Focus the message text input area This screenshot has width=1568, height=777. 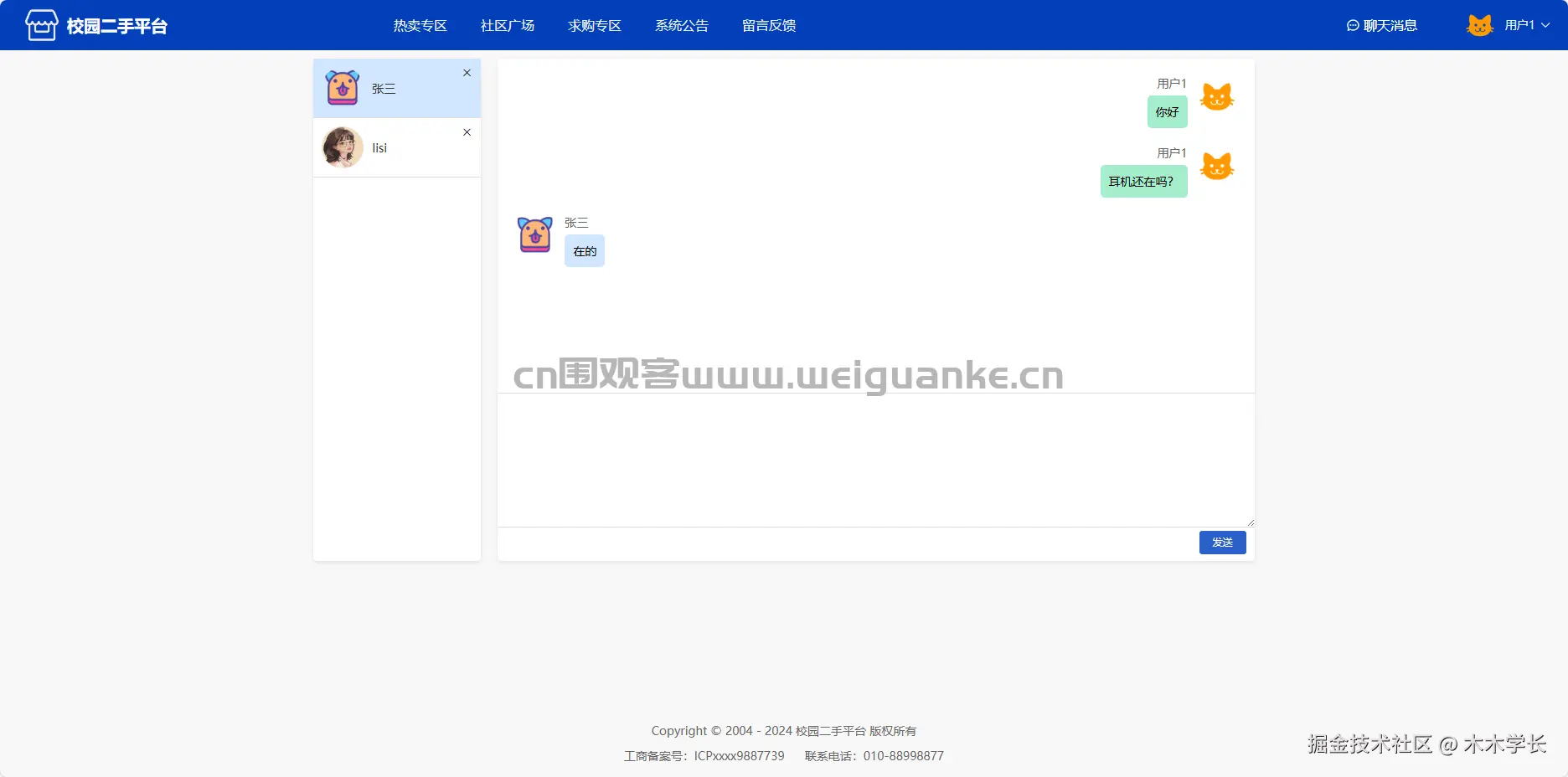[x=876, y=460]
